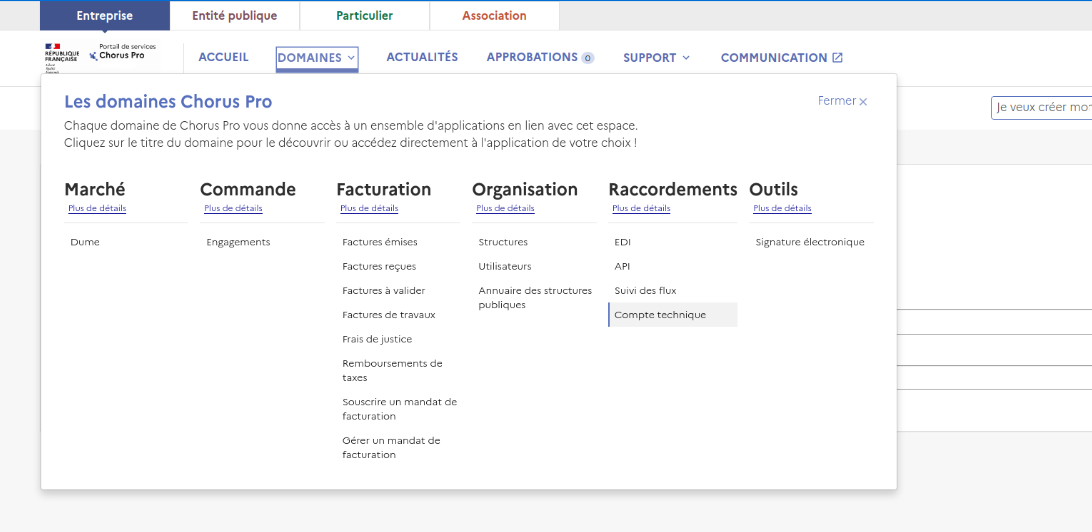Collapse the DOMAINES dropdown menu
The width and height of the screenshot is (1092, 532).
pyautogui.click(x=317, y=58)
